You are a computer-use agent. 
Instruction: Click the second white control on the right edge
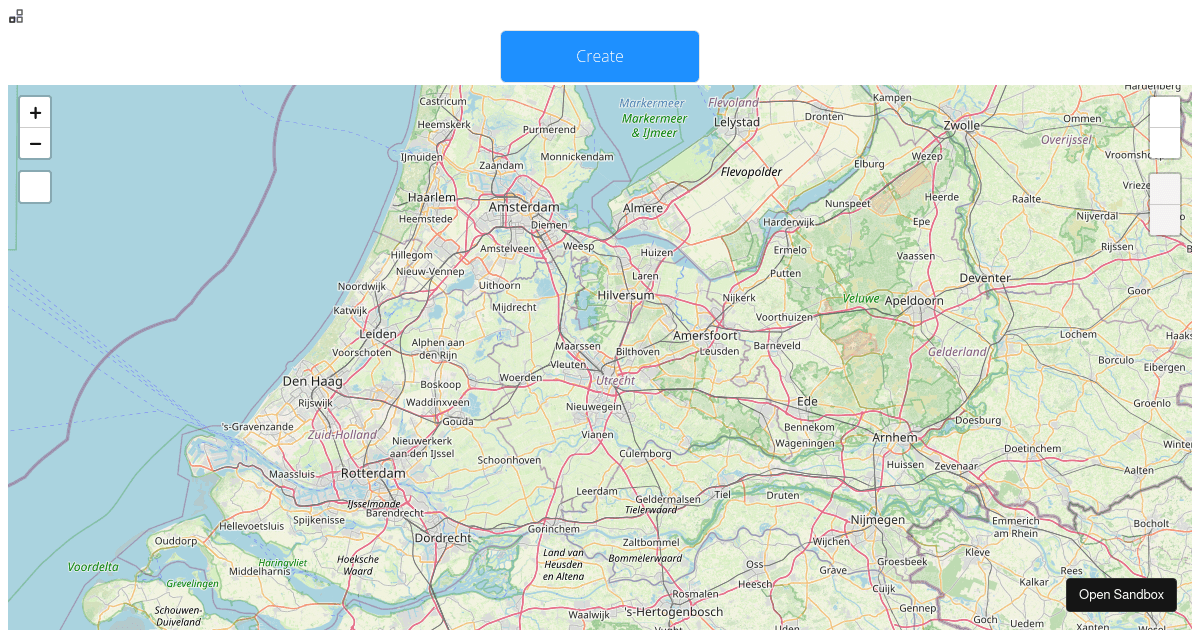[1165, 143]
